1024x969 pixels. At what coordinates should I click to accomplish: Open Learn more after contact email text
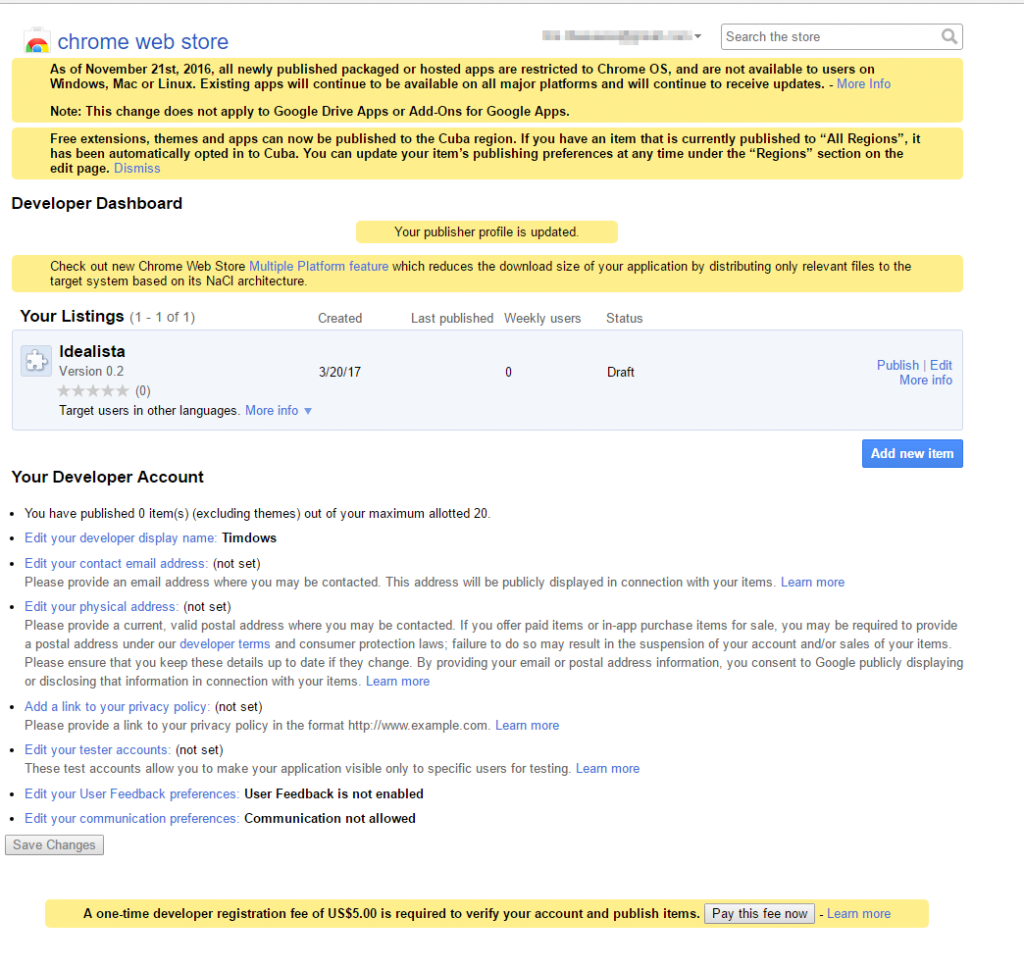coord(812,582)
